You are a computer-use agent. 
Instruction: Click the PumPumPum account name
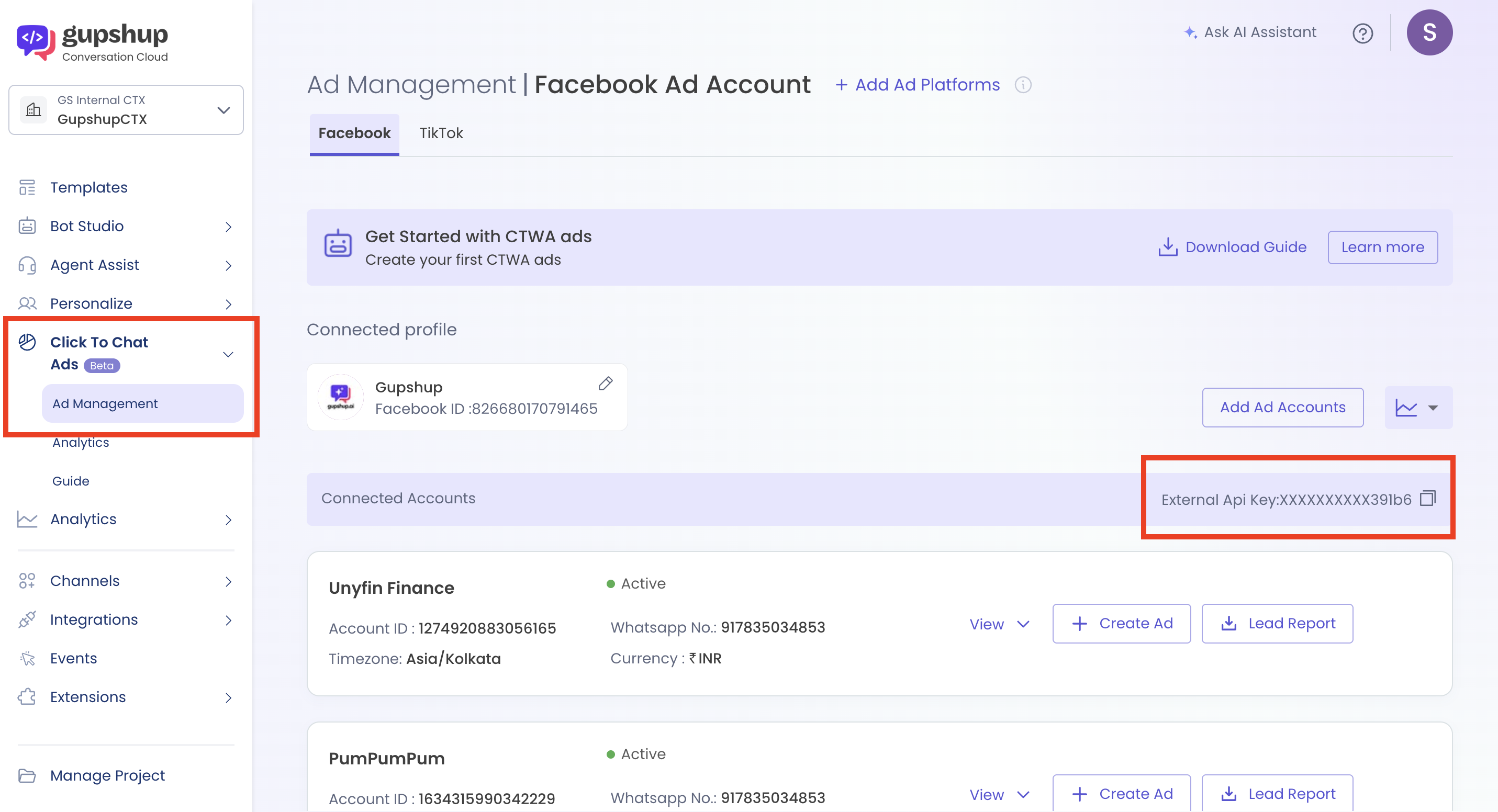tap(387, 759)
